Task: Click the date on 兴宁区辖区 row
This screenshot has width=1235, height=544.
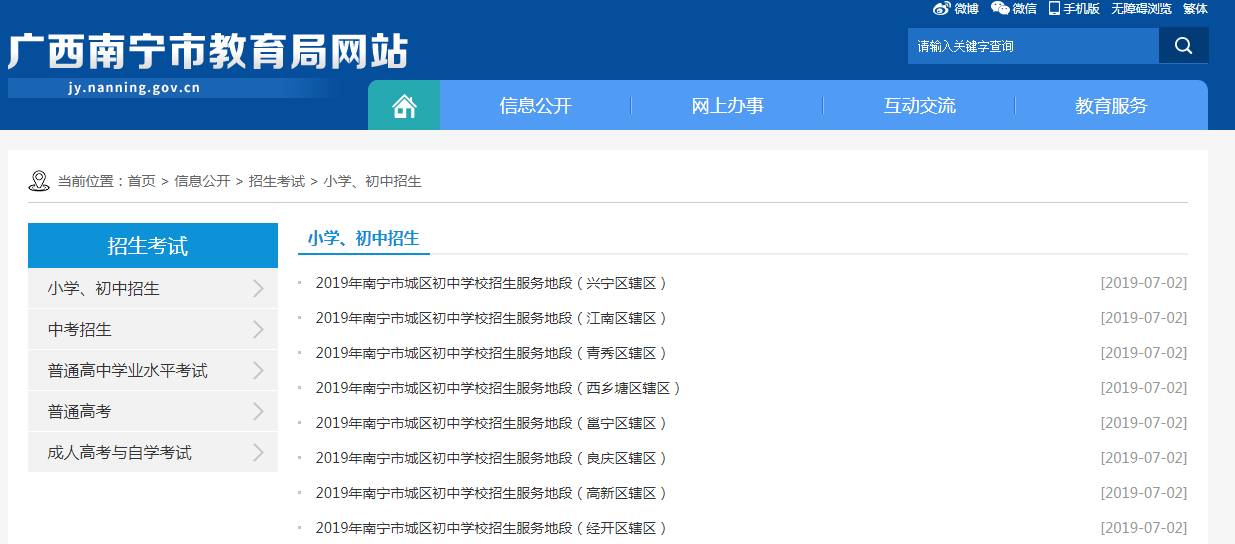Action: tap(1144, 283)
